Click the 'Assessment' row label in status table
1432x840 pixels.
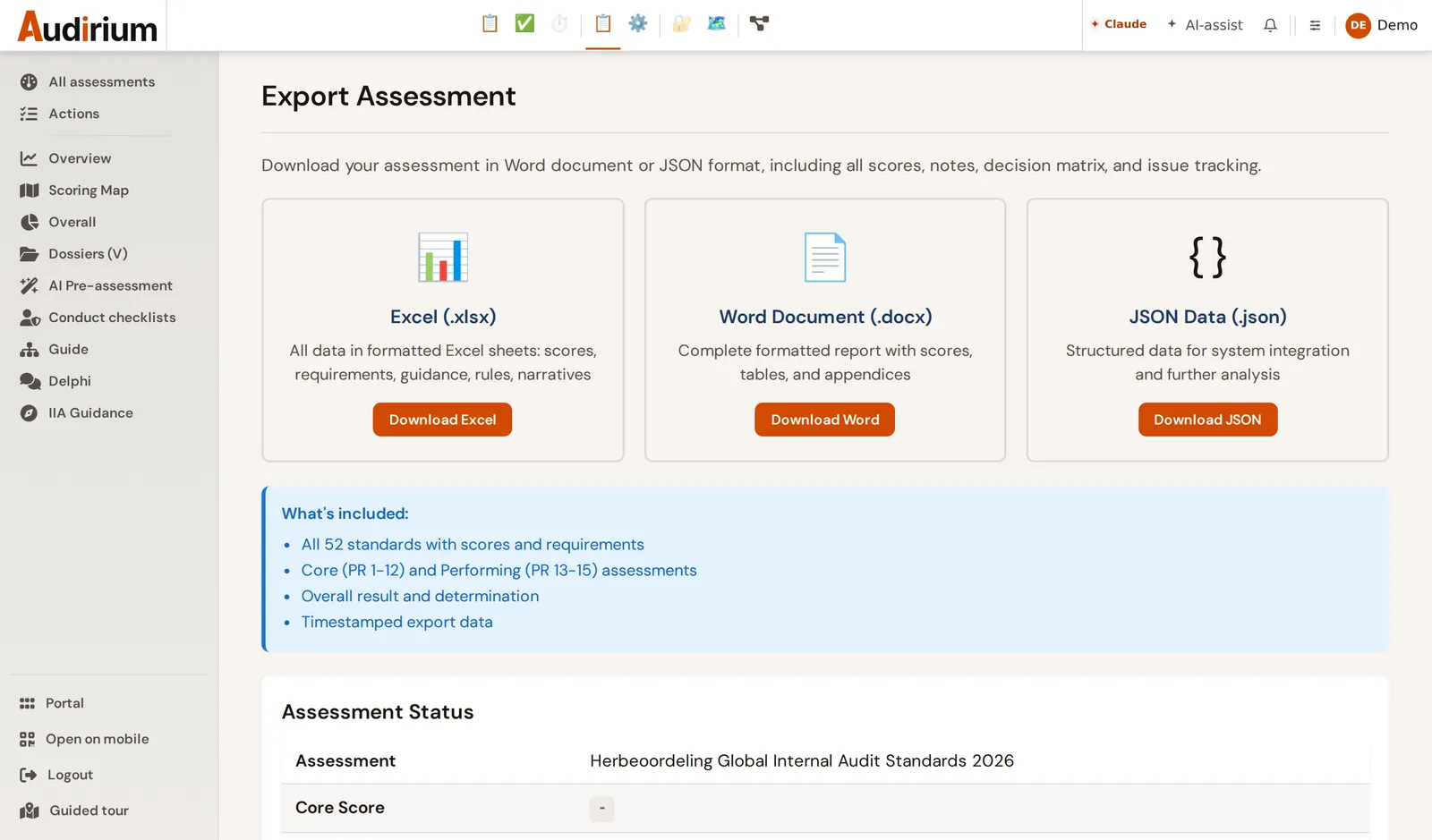click(x=345, y=761)
